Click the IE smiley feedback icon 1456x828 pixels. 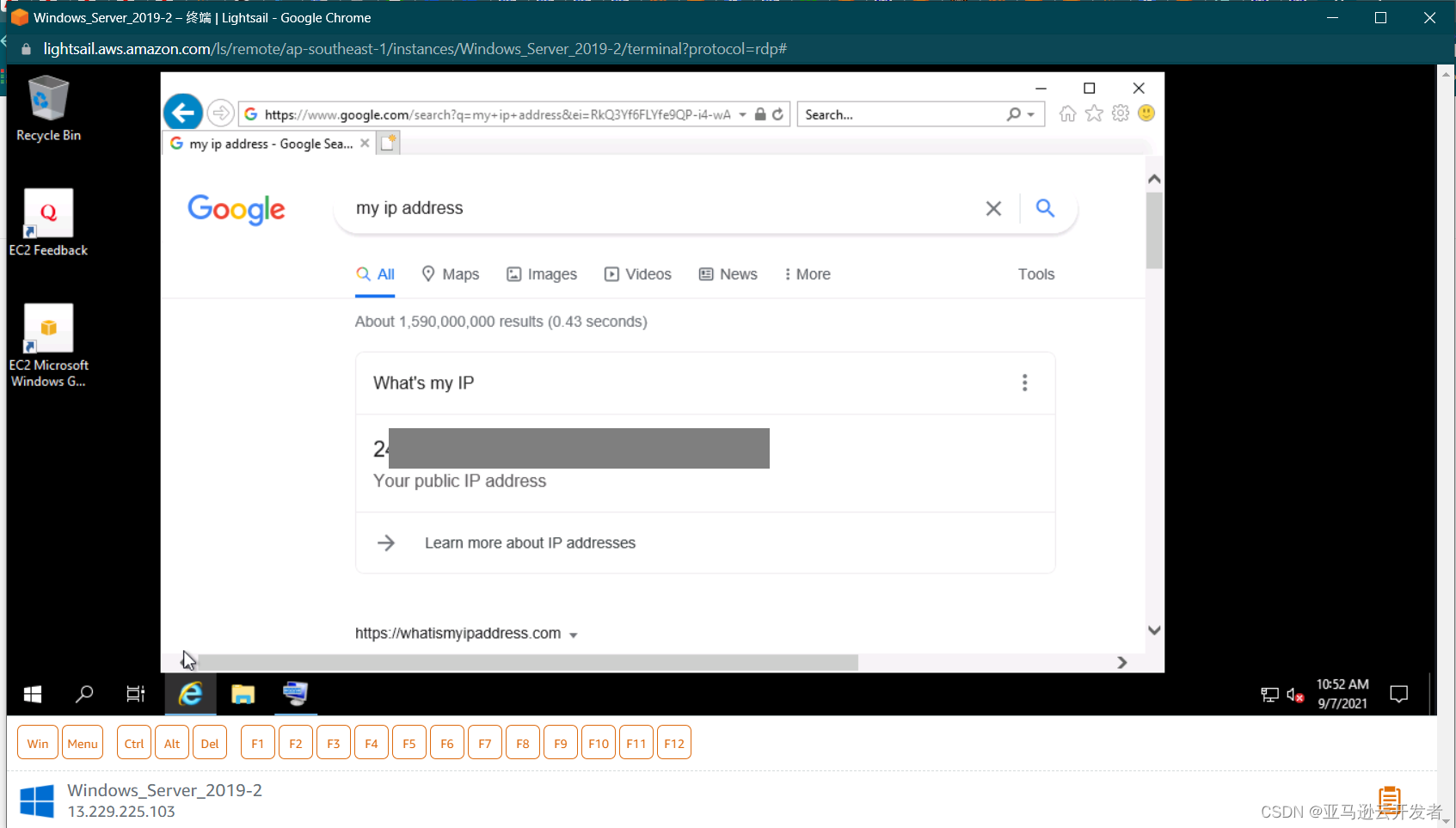[1146, 113]
